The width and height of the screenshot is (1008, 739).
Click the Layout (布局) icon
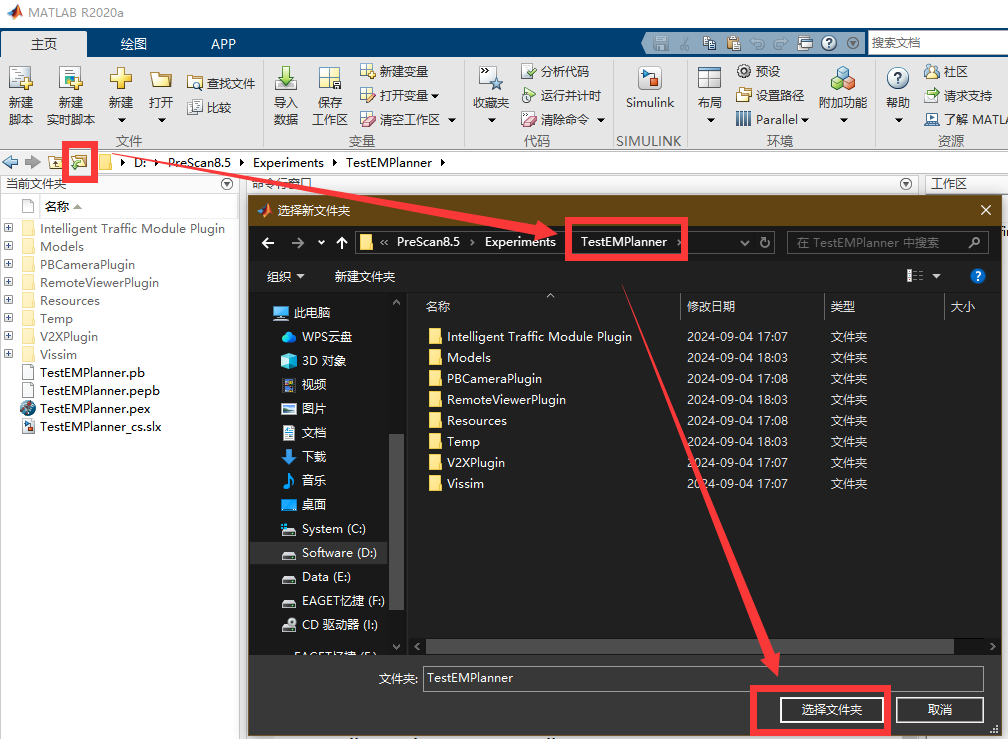(x=709, y=79)
